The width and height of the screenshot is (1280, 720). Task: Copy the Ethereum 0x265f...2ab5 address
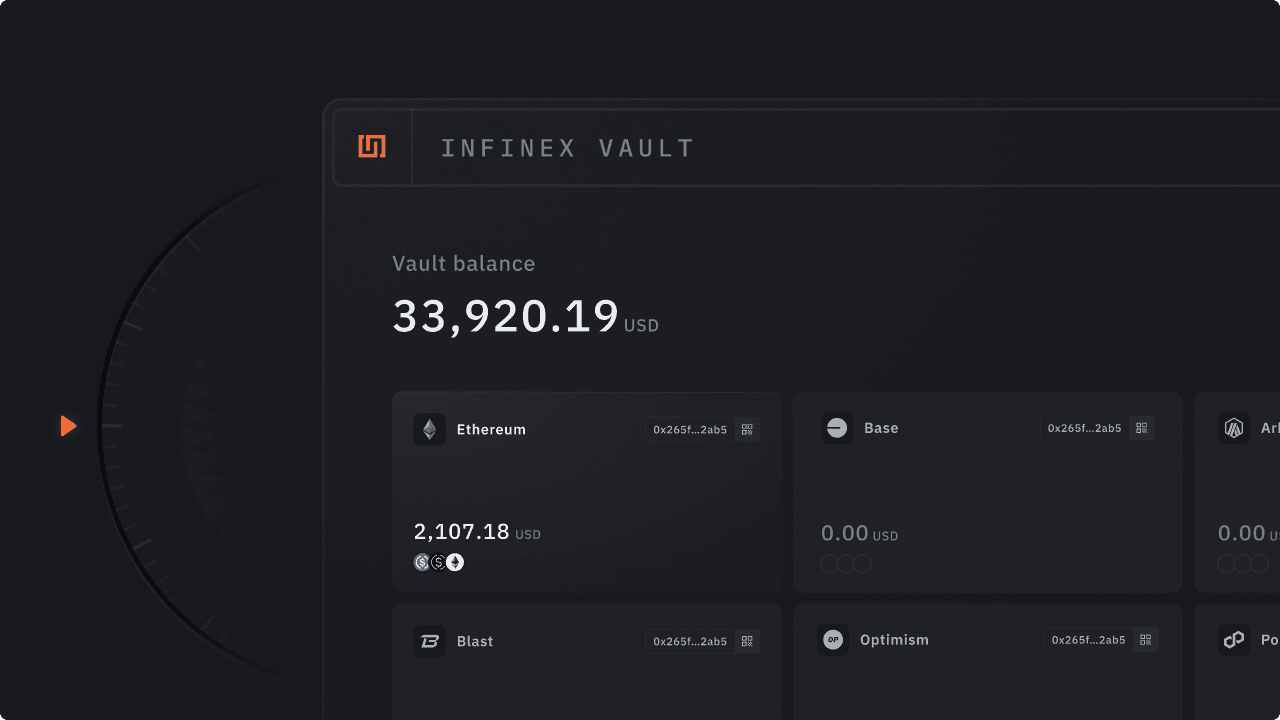click(x=690, y=430)
